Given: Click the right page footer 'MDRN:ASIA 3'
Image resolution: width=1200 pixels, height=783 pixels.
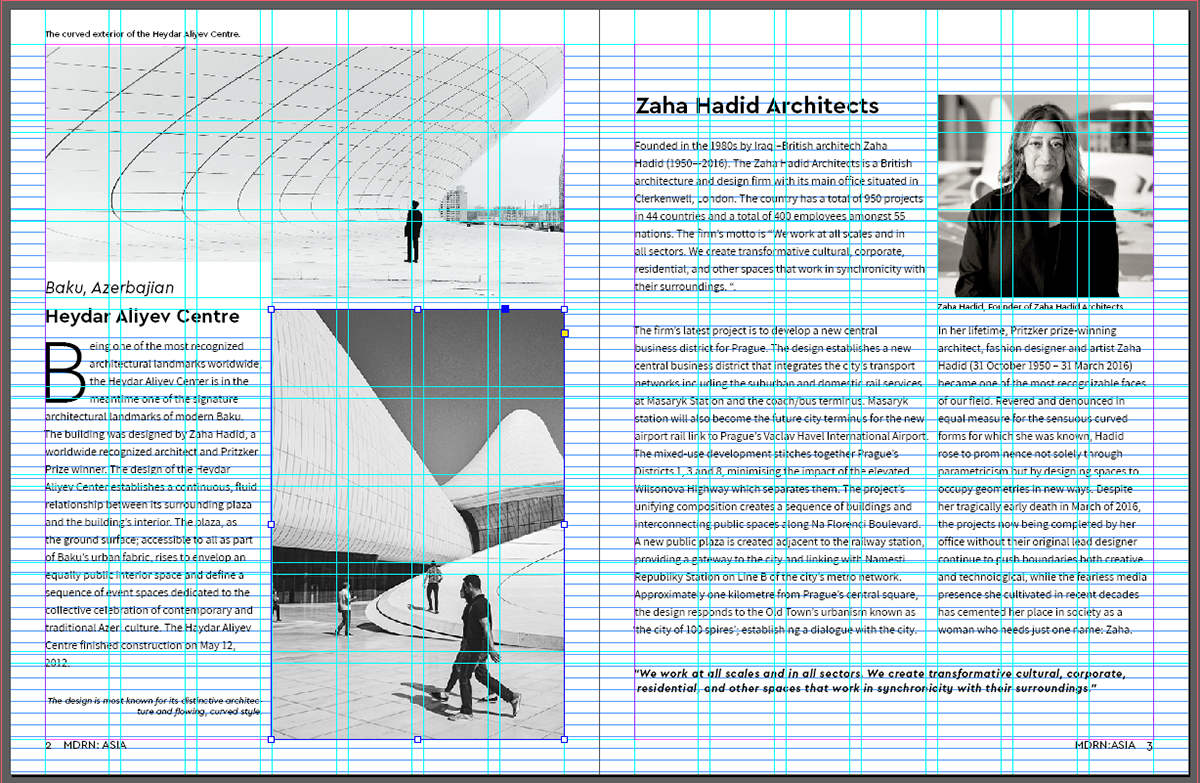Looking at the screenshot, I should point(1114,745).
